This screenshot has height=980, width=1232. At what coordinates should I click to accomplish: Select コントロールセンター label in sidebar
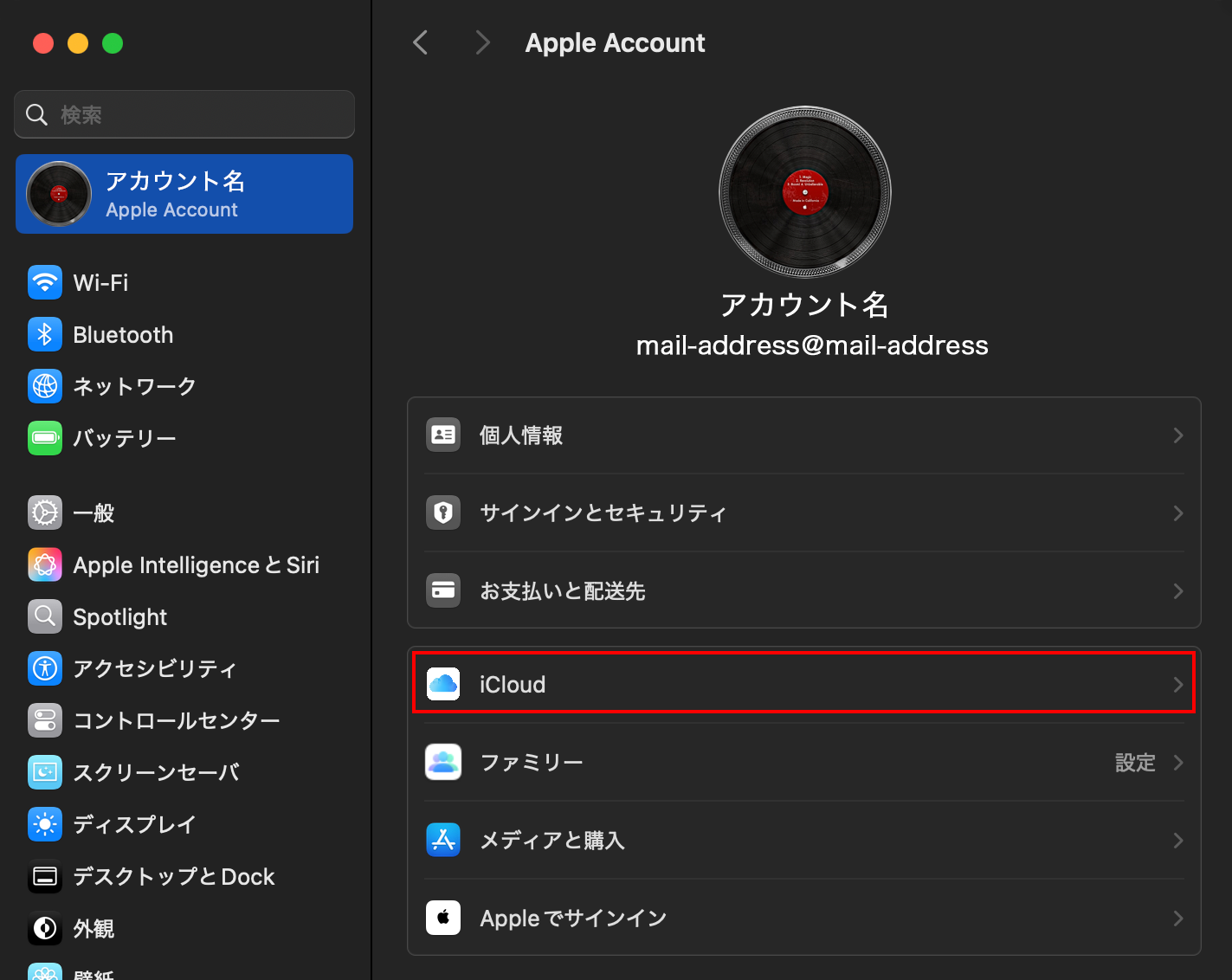click(177, 721)
